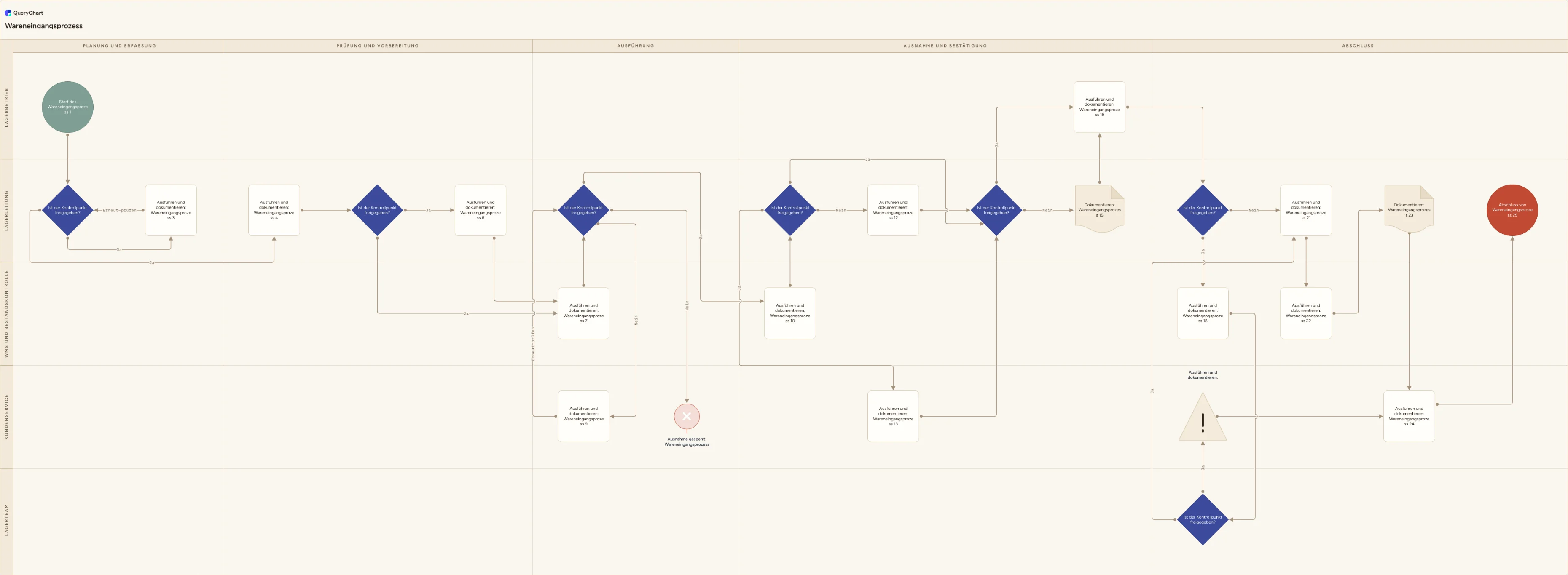This screenshot has height=575, width=1568.
Task: Select the Ausführung phase header
Action: 636,45
